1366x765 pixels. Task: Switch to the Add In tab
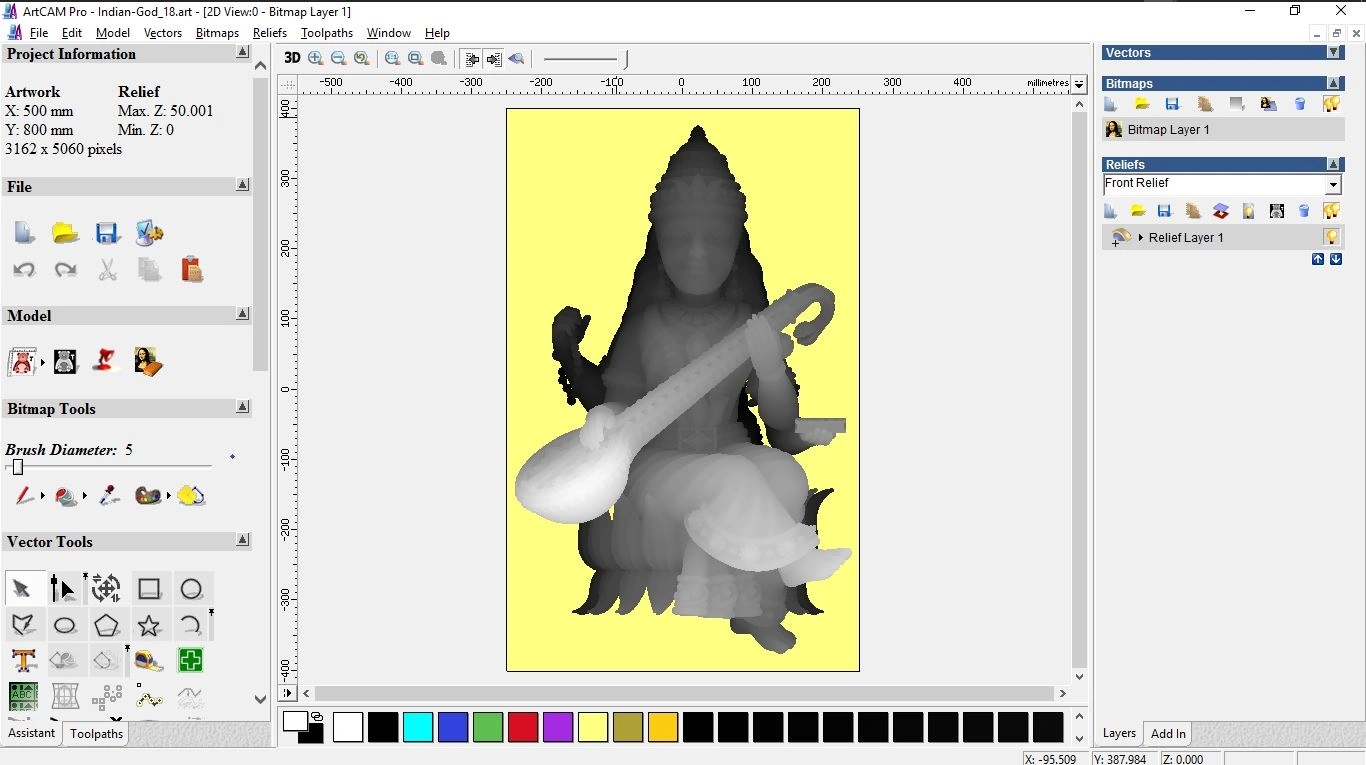(1168, 733)
